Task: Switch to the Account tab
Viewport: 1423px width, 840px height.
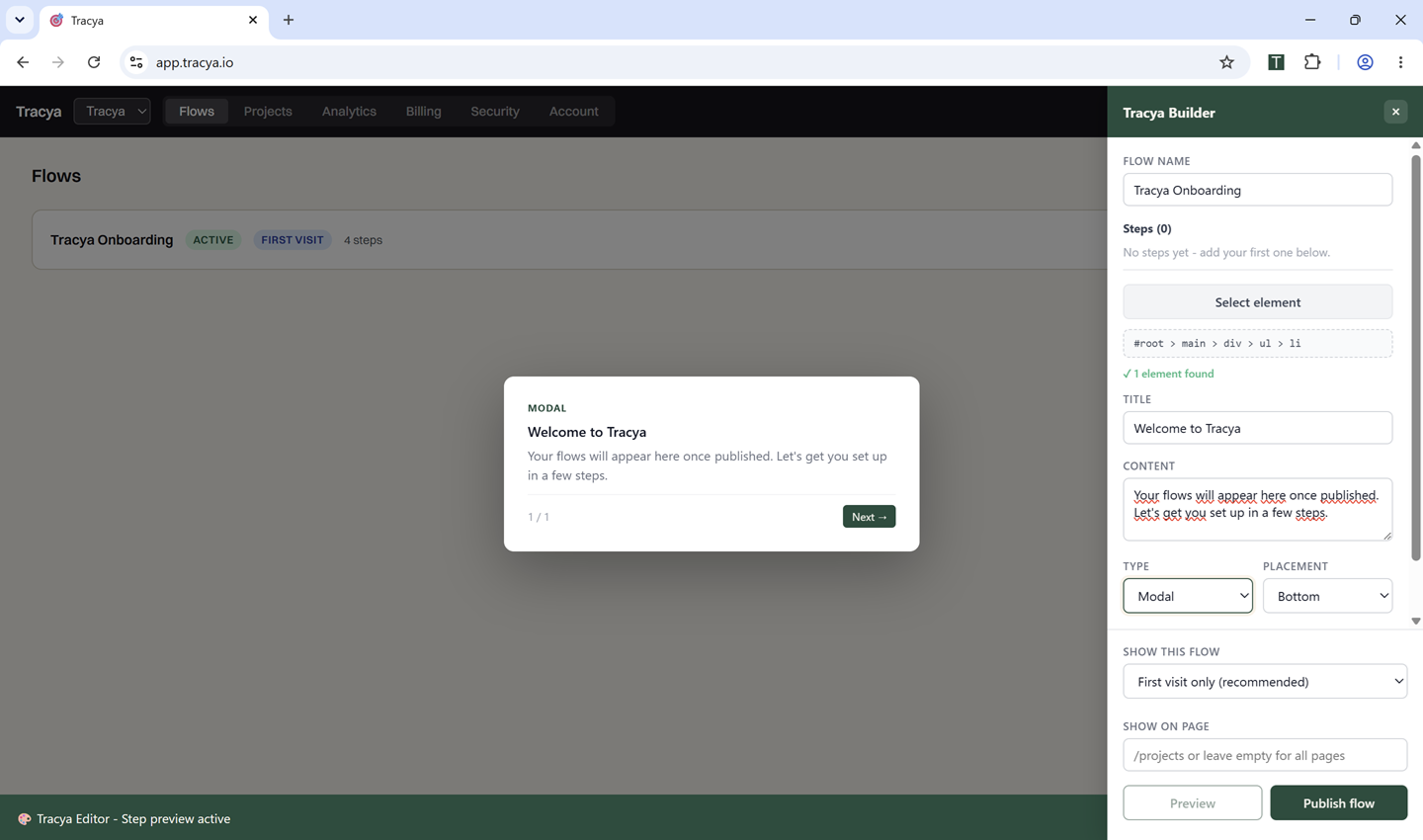Action: pyautogui.click(x=573, y=111)
